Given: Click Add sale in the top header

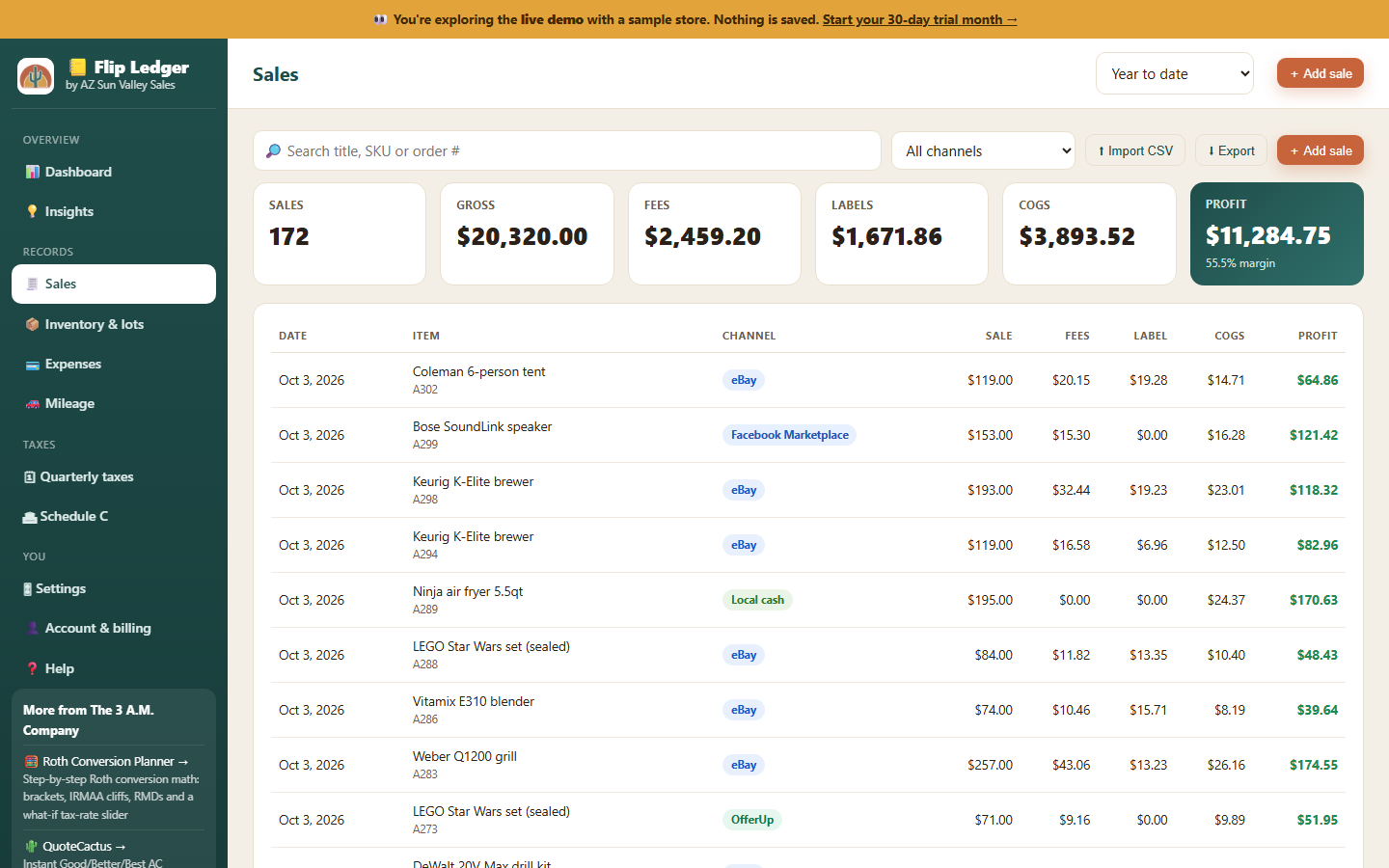Looking at the screenshot, I should click(x=1321, y=73).
